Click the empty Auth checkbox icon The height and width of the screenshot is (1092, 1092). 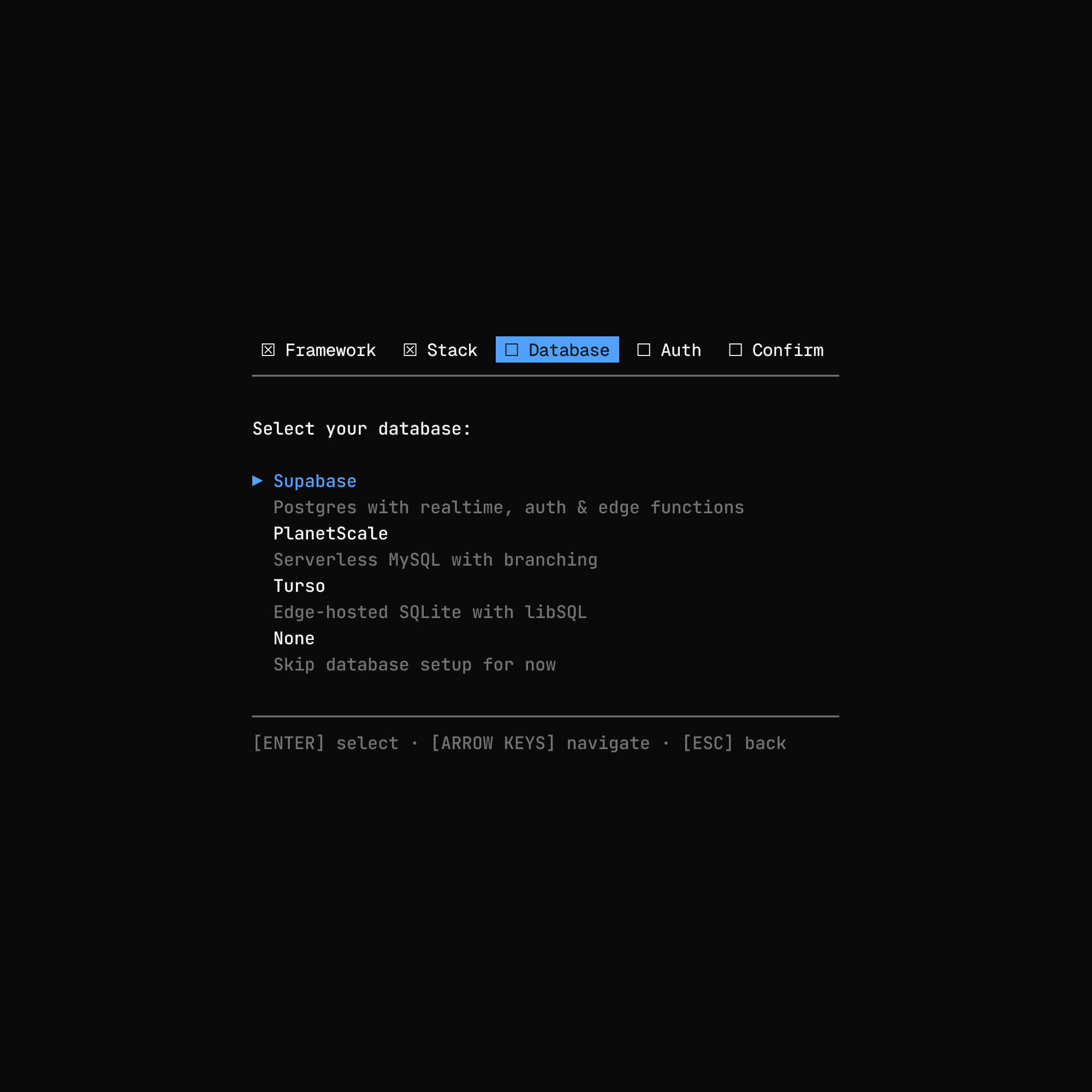tap(643, 350)
